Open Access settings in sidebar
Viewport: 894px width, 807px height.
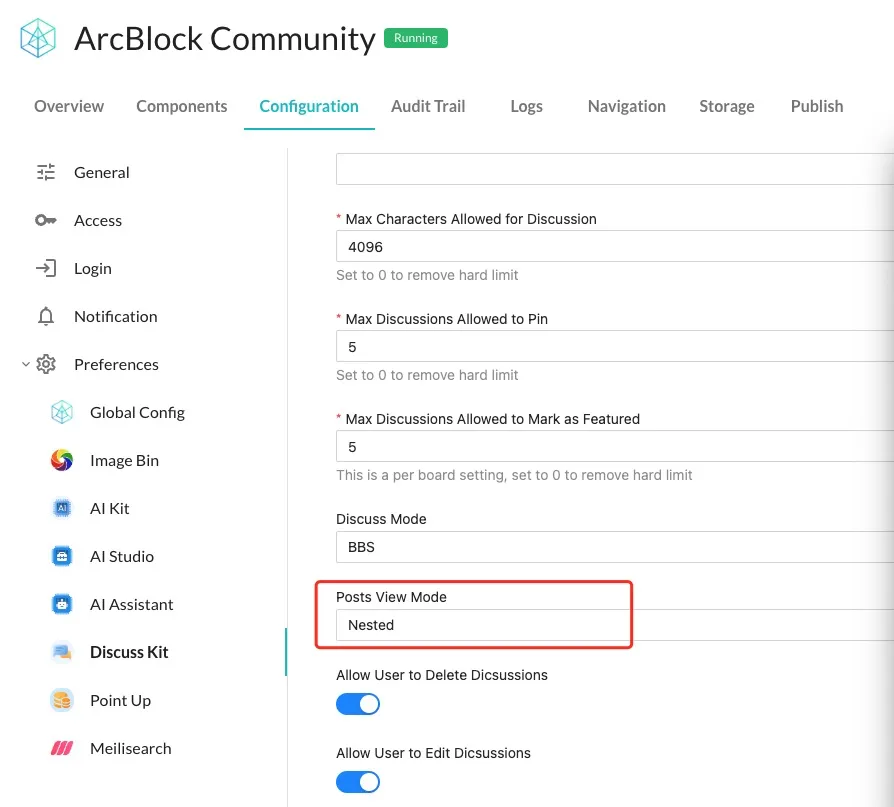(x=98, y=220)
